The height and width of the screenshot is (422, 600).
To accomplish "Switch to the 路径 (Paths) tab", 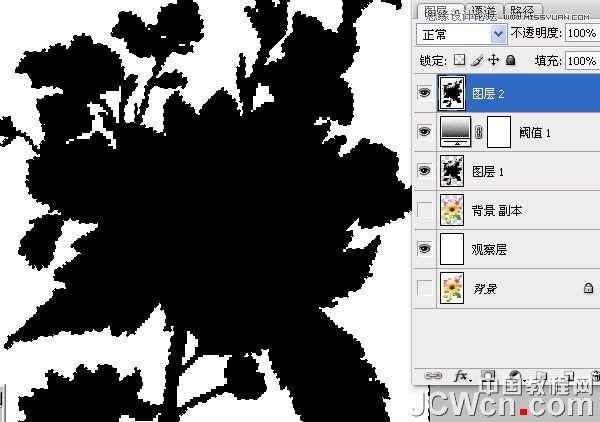I will point(522,12).
